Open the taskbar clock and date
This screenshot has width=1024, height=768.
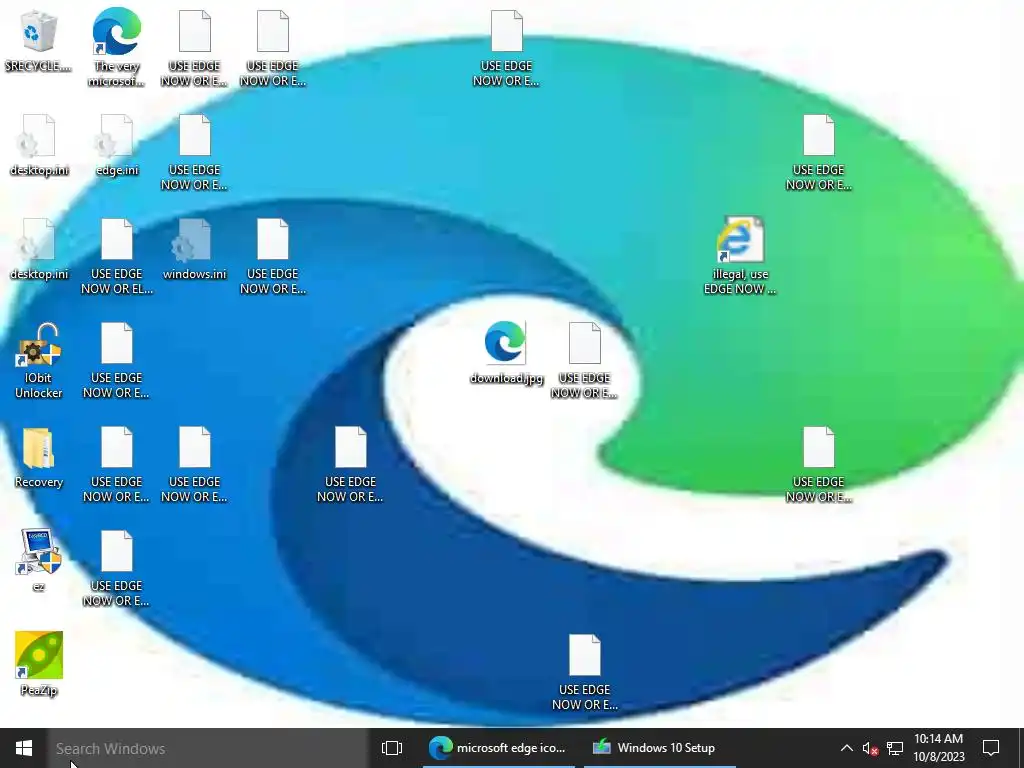tap(938, 748)
